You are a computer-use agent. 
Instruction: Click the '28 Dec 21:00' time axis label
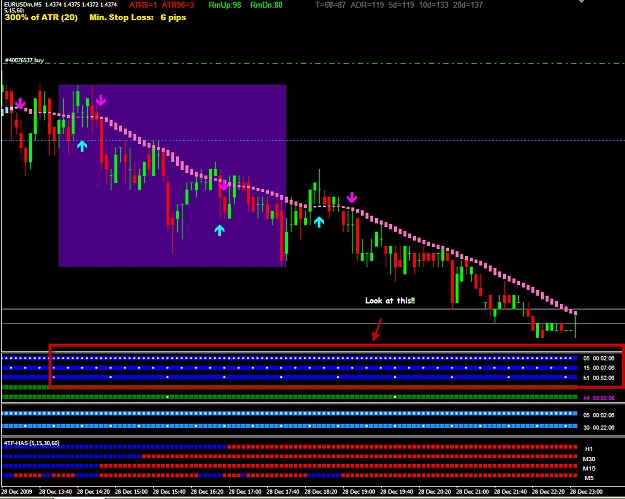point(472,491)
